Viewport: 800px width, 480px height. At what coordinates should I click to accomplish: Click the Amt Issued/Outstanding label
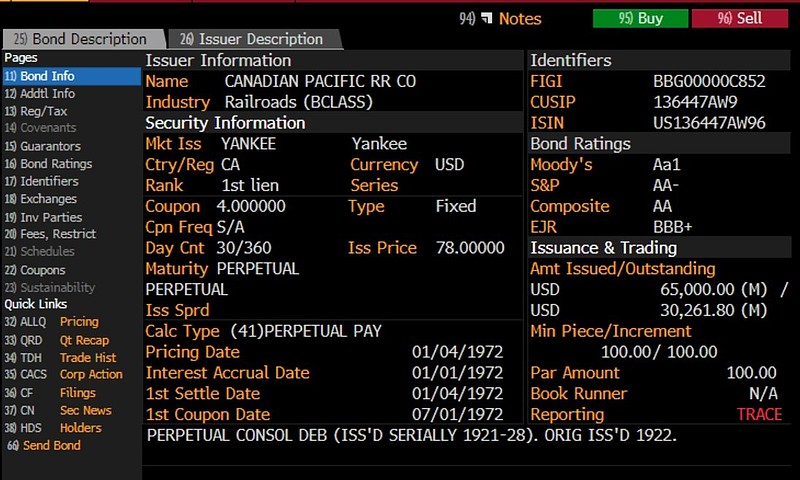tap(622, 269)
